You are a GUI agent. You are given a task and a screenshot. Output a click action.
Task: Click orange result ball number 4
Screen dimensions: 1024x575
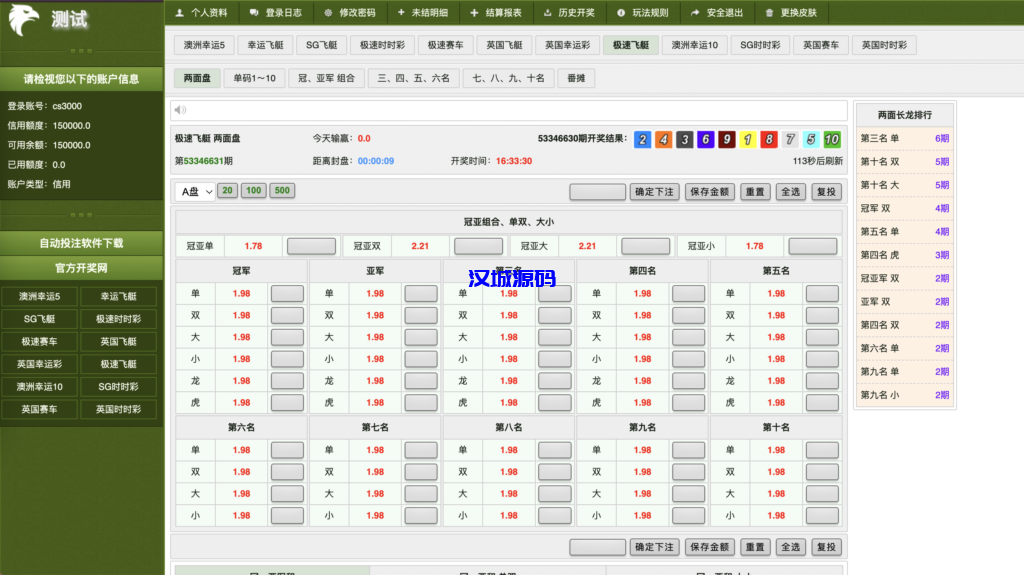(x=664, y=139)
